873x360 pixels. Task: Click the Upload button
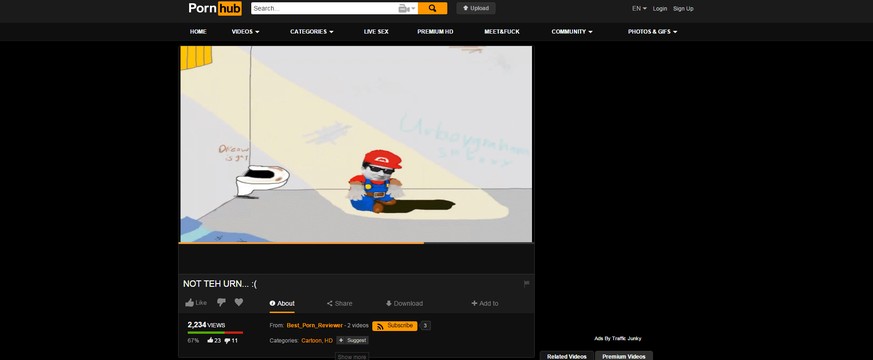pyautogui.click(x=476, y=8)
